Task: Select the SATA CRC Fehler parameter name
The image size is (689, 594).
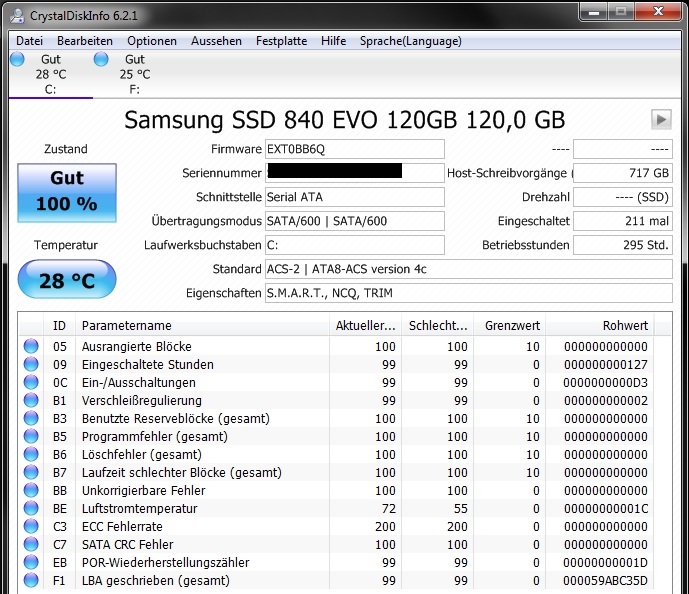Action: 127,545
